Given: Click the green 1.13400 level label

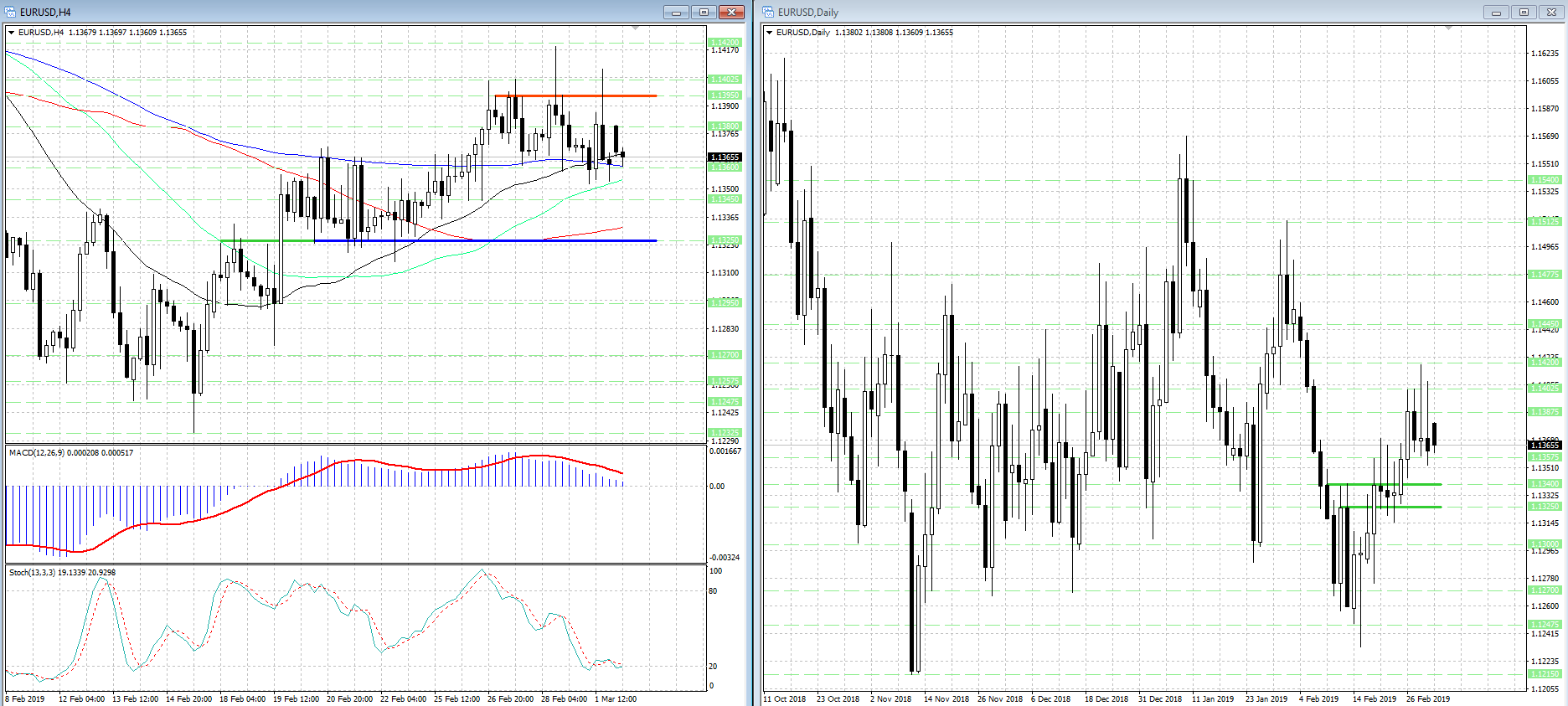Looking at the screenshot, I should pos(1545,484).
